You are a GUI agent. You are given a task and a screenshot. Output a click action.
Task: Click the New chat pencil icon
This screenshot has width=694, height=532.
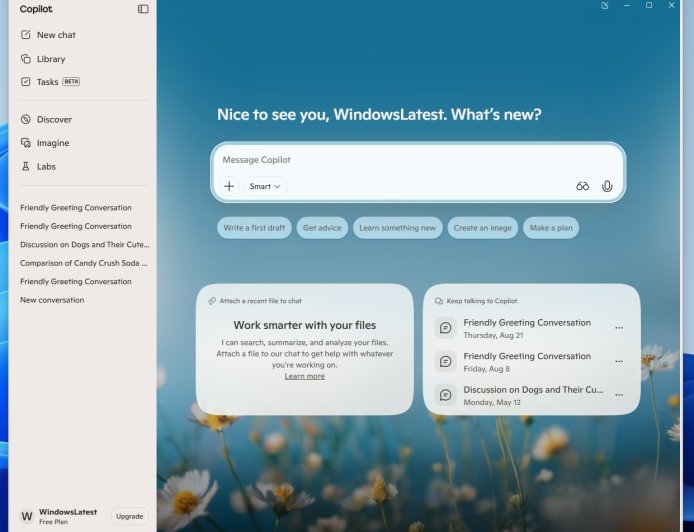tap(26, 35)
